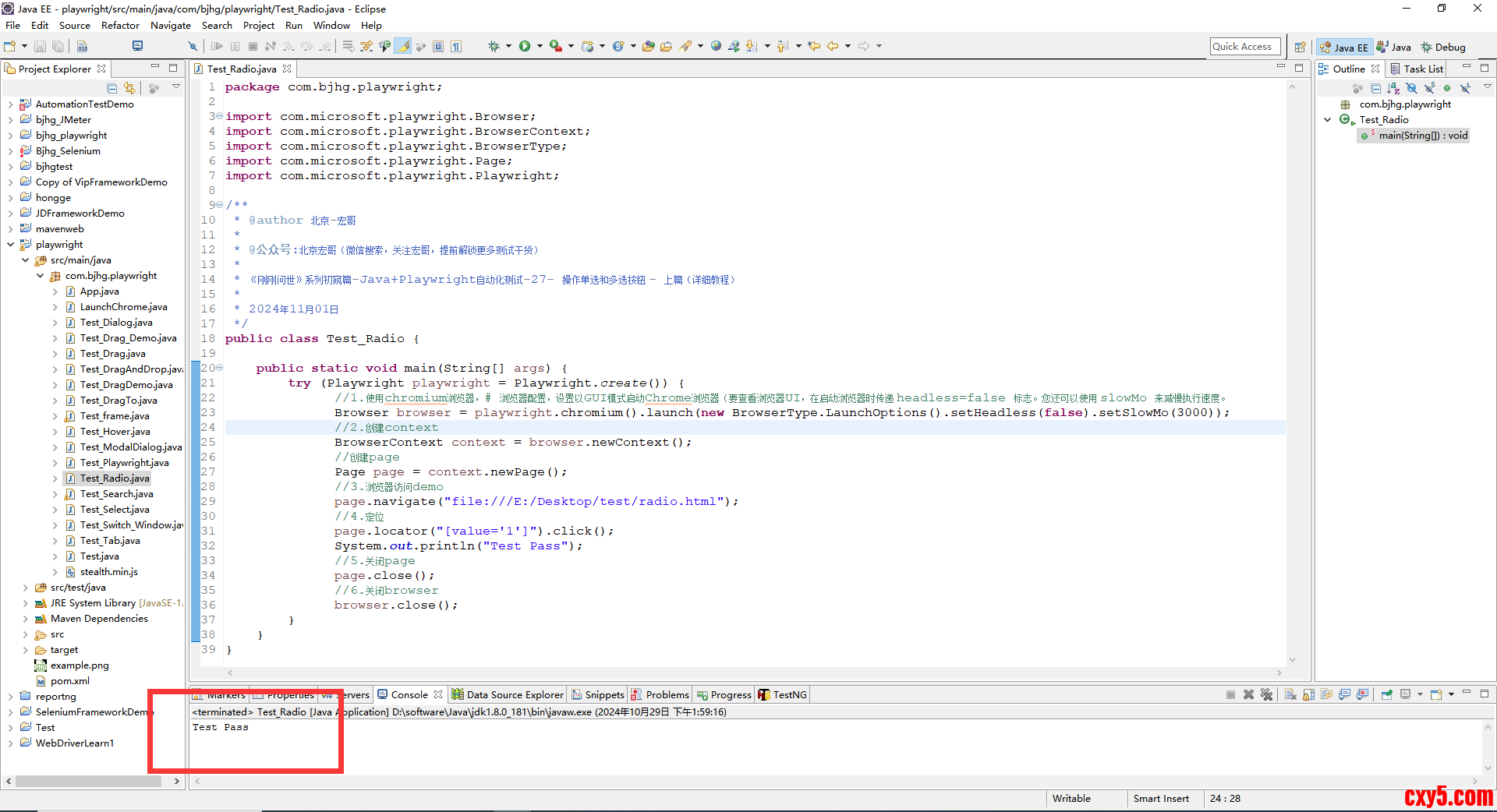The width and height of the screenshot is (1497, 812).
Task: Click Collapse All in Project Explorer
Action: (x=112, y=88)
